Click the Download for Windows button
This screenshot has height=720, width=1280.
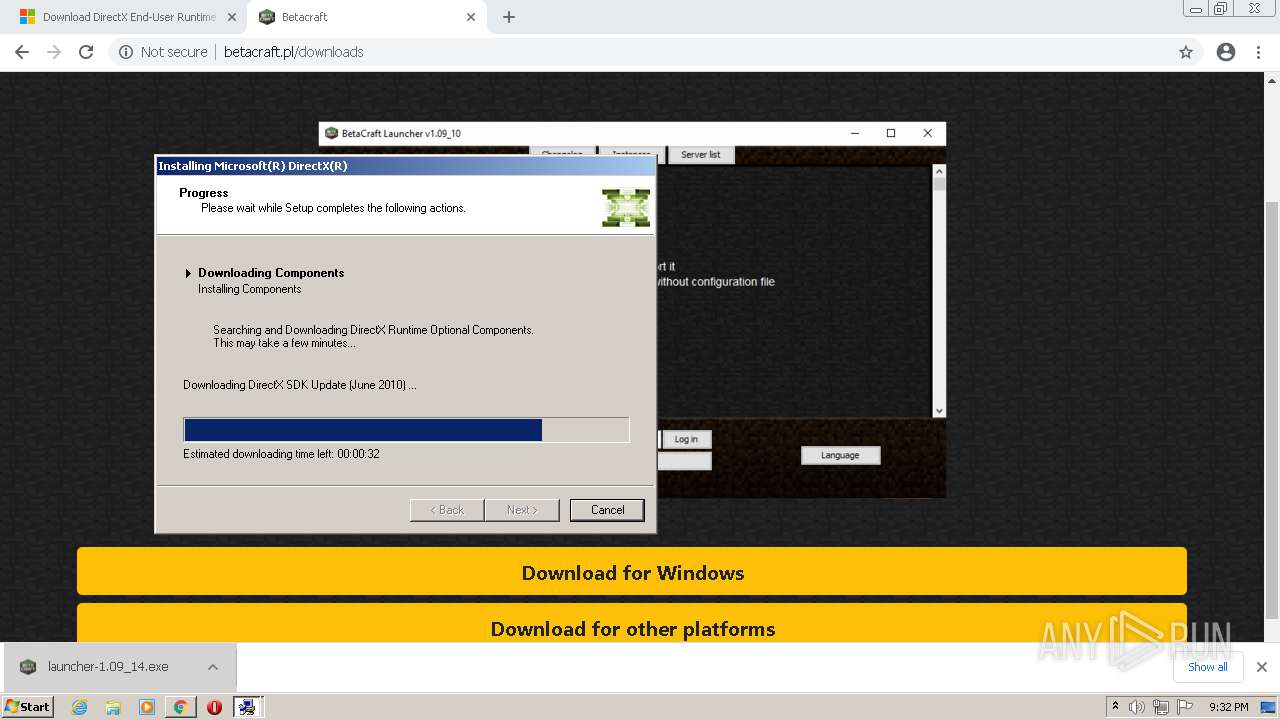632,572
